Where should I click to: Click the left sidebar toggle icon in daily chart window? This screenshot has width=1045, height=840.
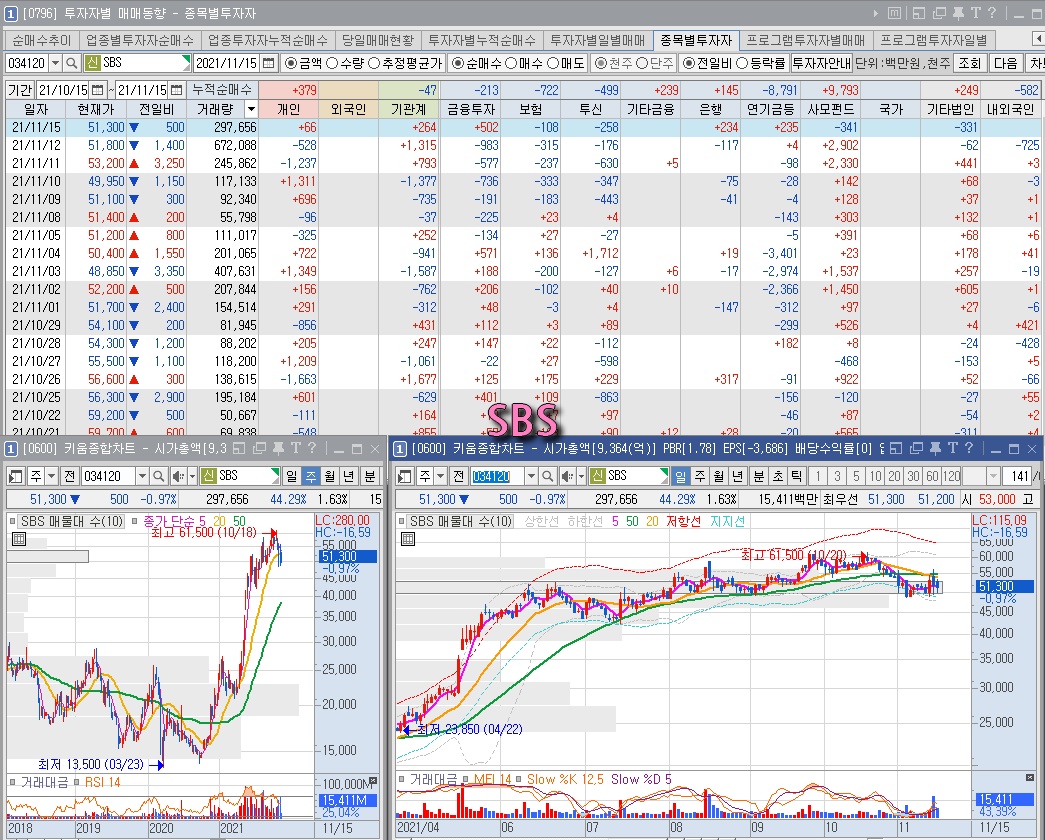point(405,476)
